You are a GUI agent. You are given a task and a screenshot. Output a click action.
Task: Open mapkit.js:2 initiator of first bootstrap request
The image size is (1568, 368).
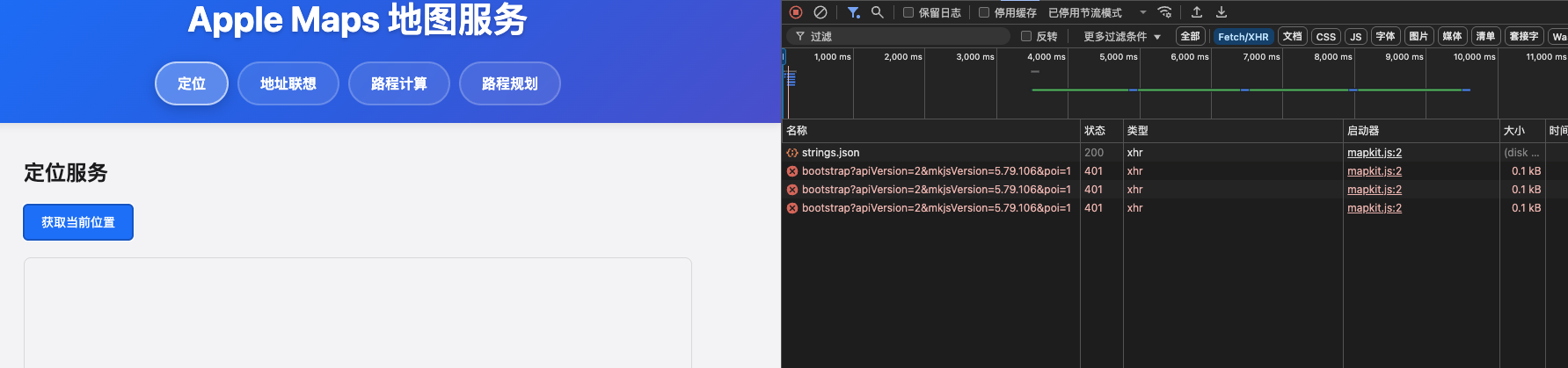[x=1375, y=171]
